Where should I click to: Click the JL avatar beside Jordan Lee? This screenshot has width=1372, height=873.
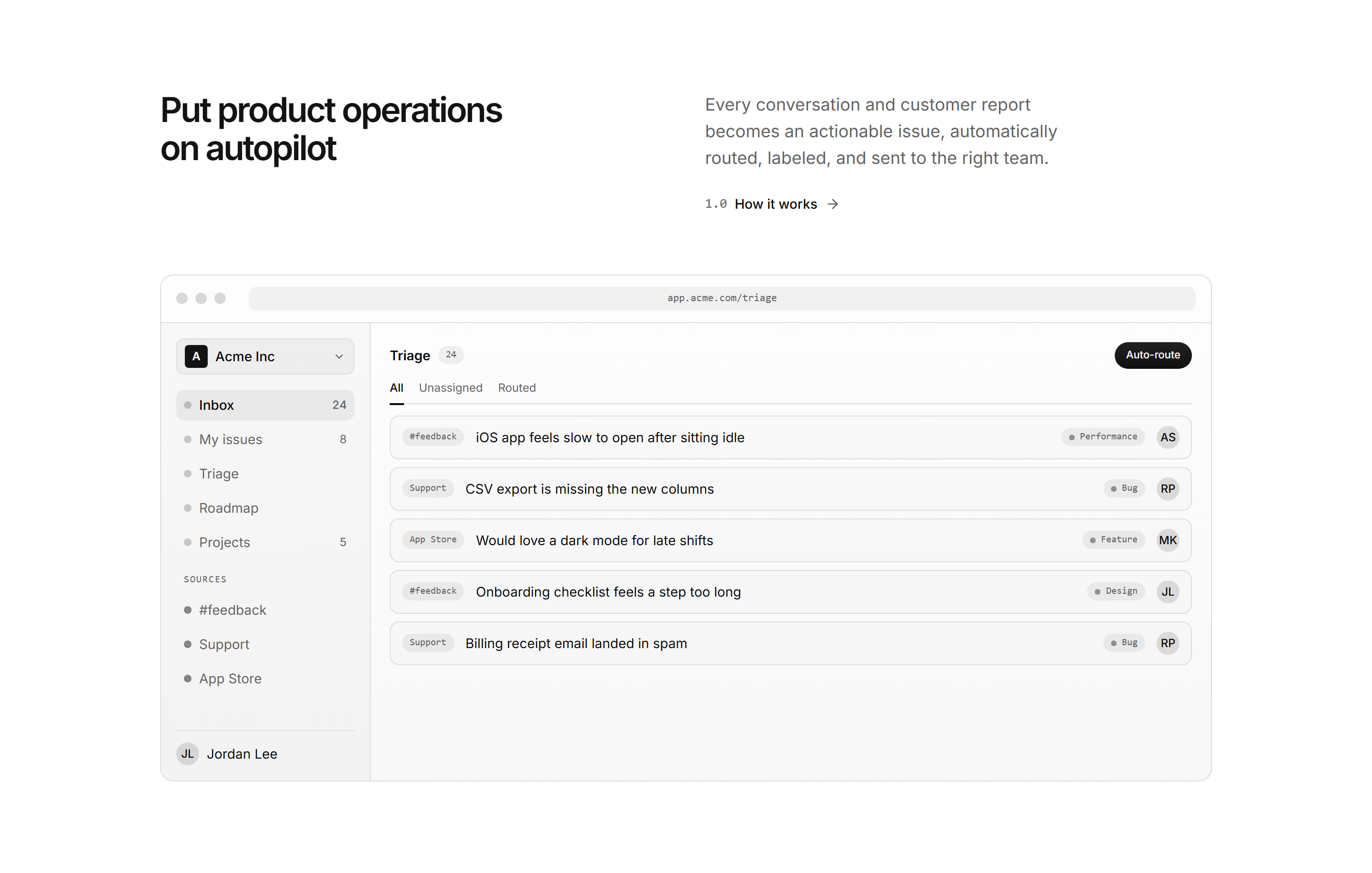point(187,754)
